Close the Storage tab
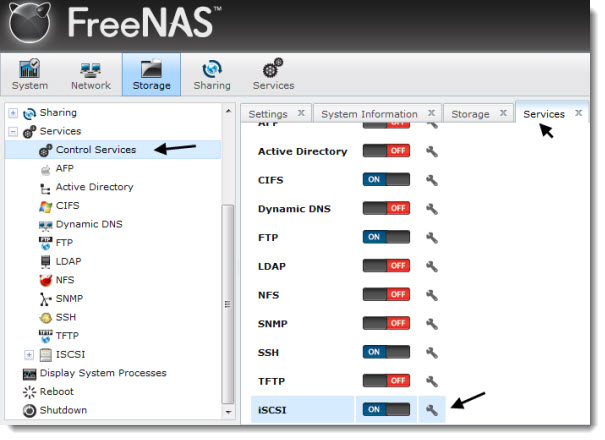 click(x=503, y=113)
